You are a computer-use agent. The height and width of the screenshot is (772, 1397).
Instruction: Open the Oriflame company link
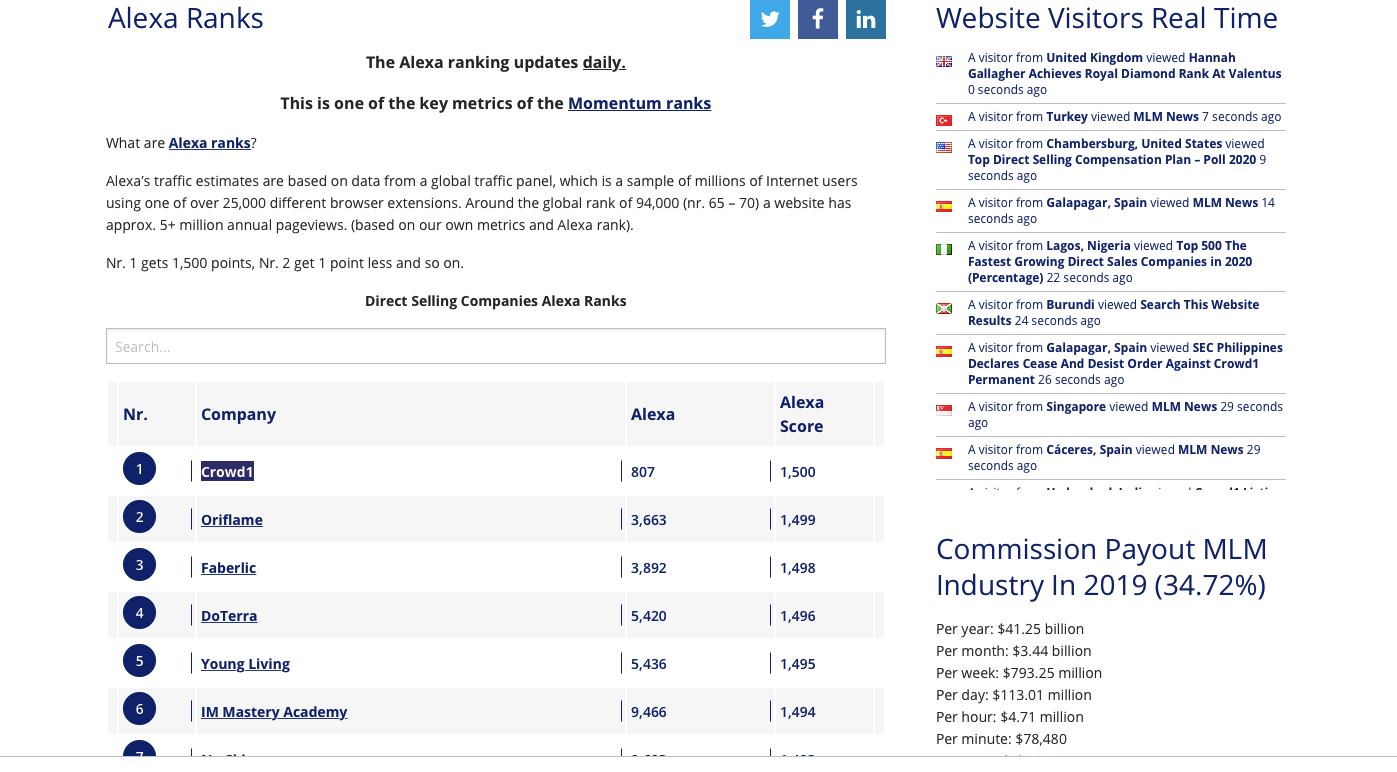(232, 520)
